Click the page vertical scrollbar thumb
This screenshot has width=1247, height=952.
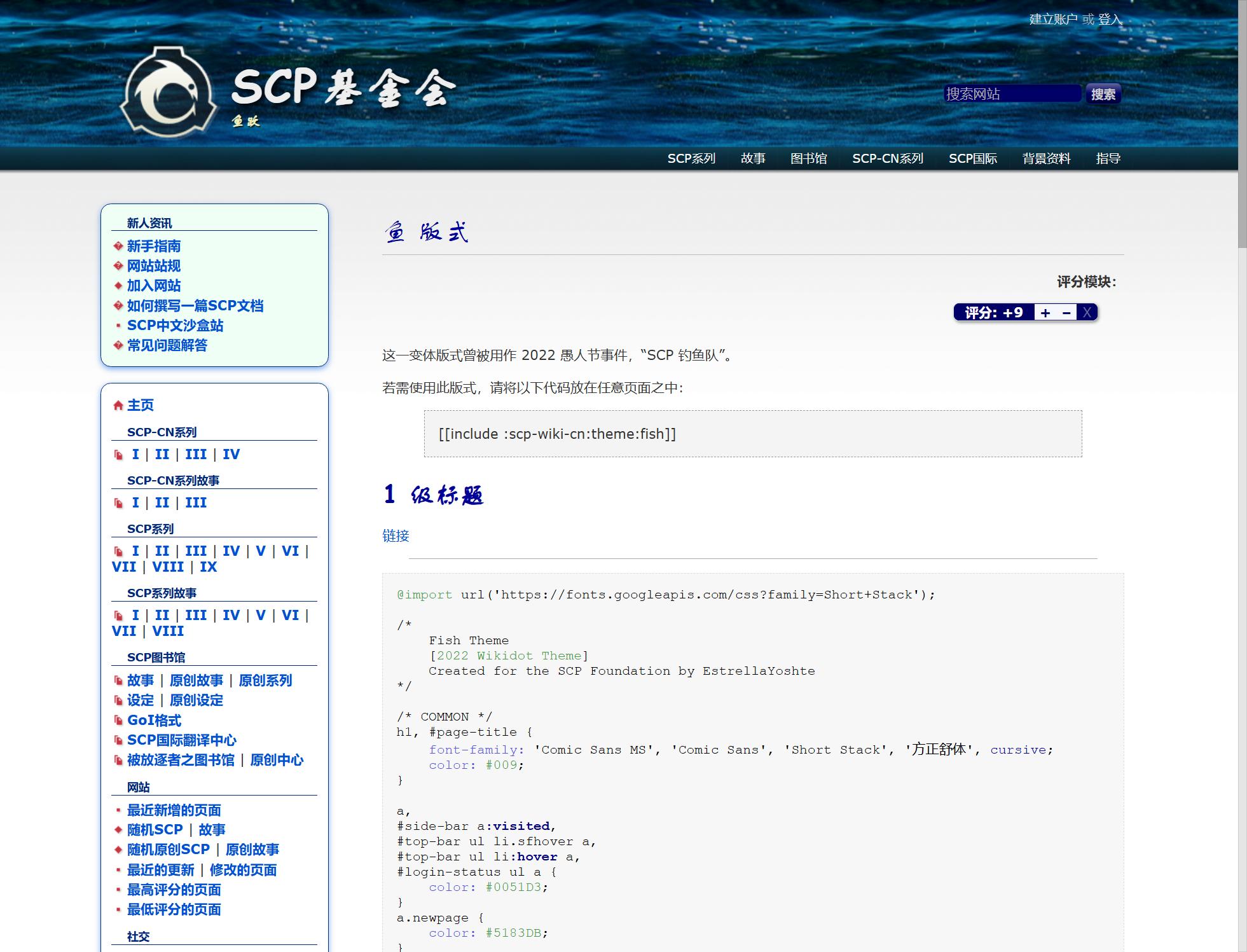click(1242, 124)
